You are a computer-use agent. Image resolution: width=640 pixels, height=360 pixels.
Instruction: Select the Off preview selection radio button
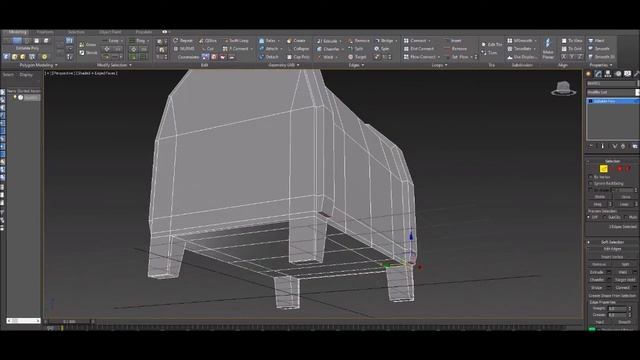[x=589, y=218]
